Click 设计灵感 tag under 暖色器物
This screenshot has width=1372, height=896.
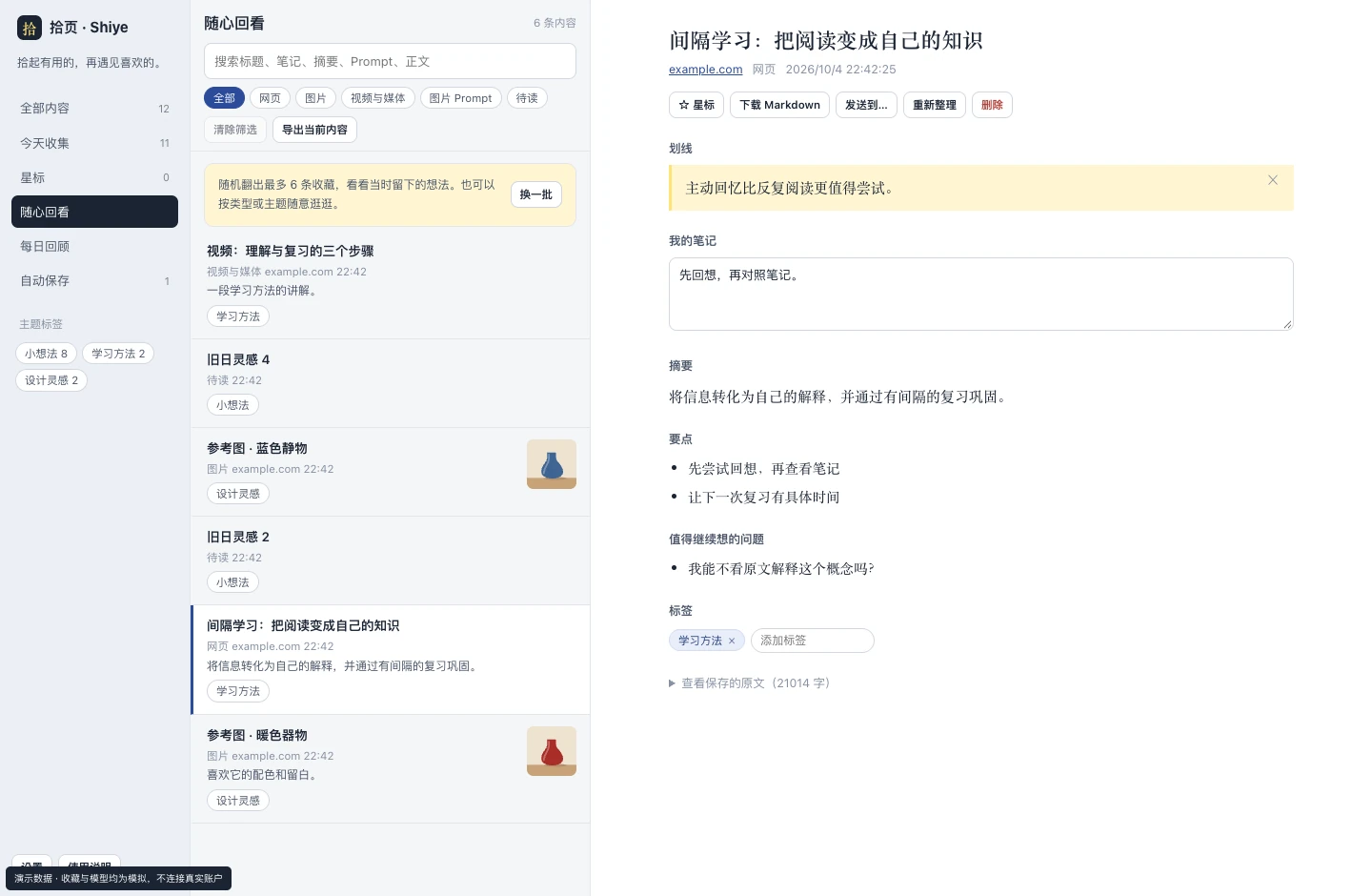(238, 801)
